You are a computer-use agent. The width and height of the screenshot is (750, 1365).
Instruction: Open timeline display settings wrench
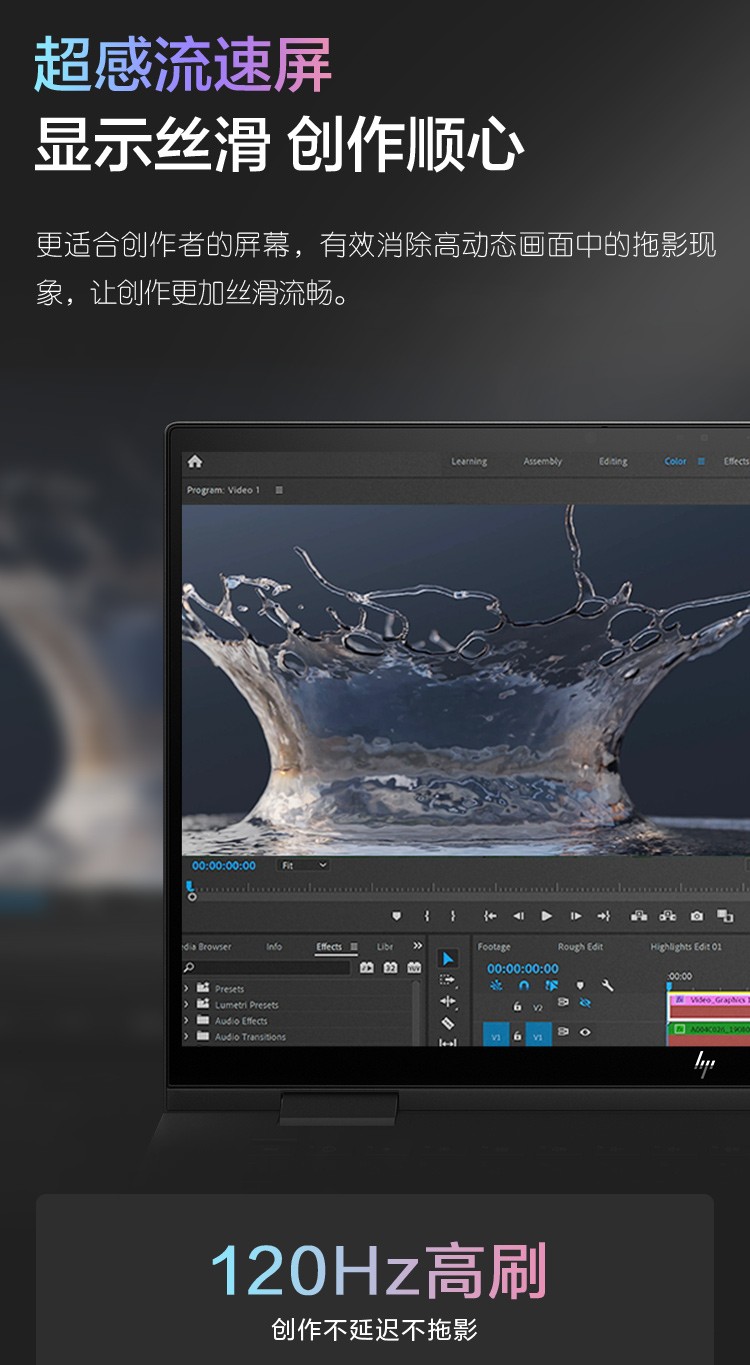607,986
